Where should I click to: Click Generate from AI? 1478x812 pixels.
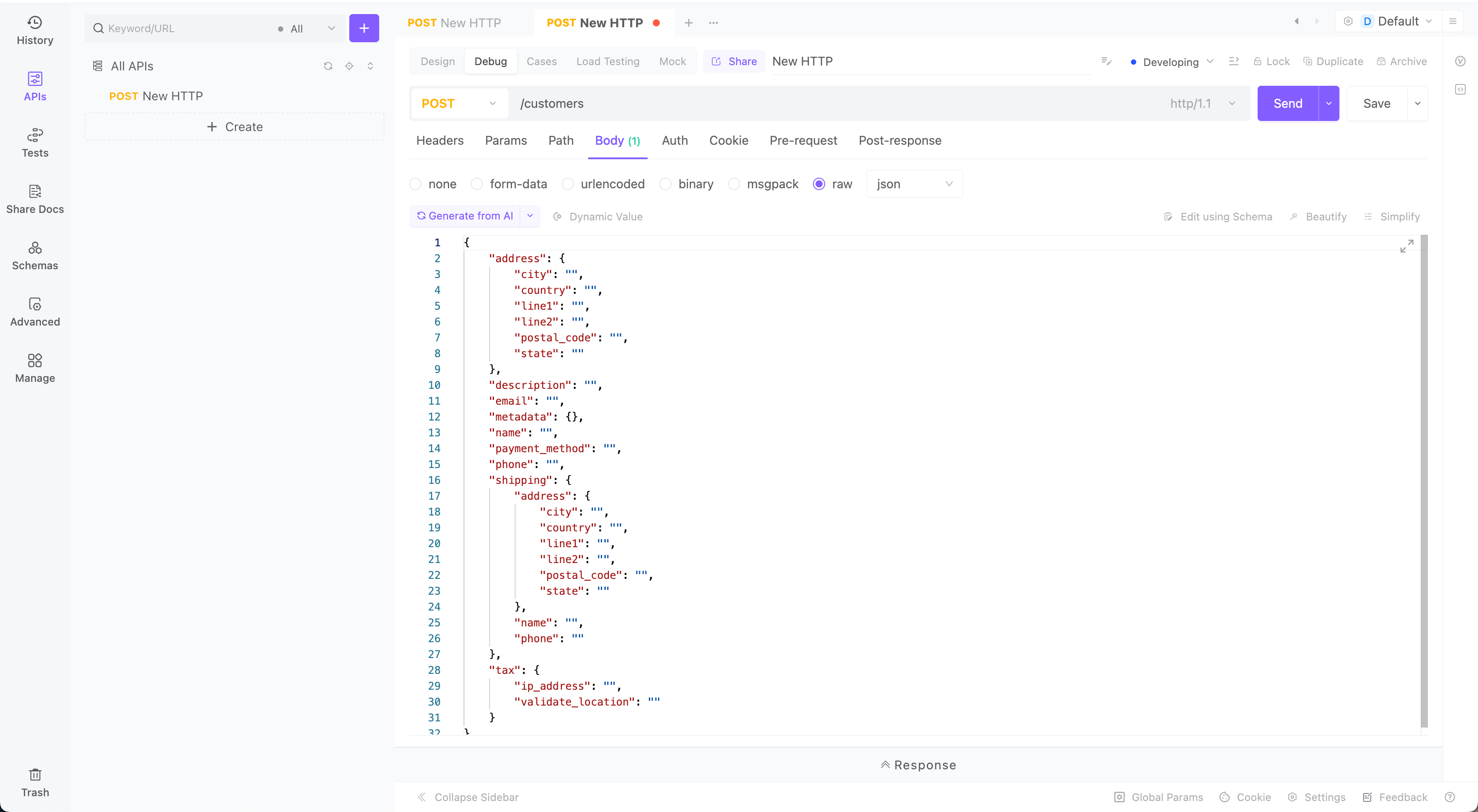pyautogui.click(x=465, y=216)
